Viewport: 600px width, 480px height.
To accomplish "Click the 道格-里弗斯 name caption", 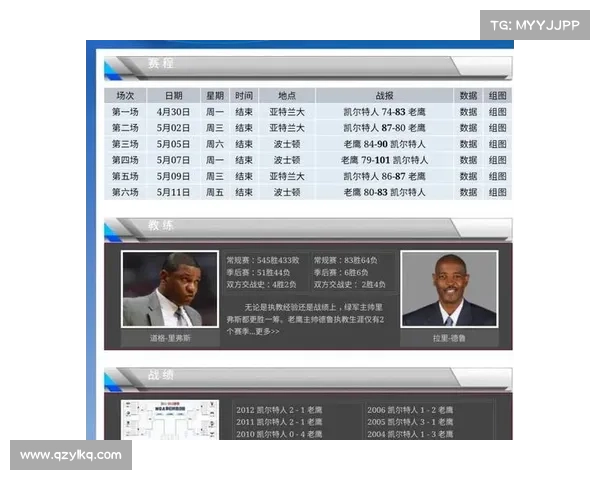I will tap(169, 339).
